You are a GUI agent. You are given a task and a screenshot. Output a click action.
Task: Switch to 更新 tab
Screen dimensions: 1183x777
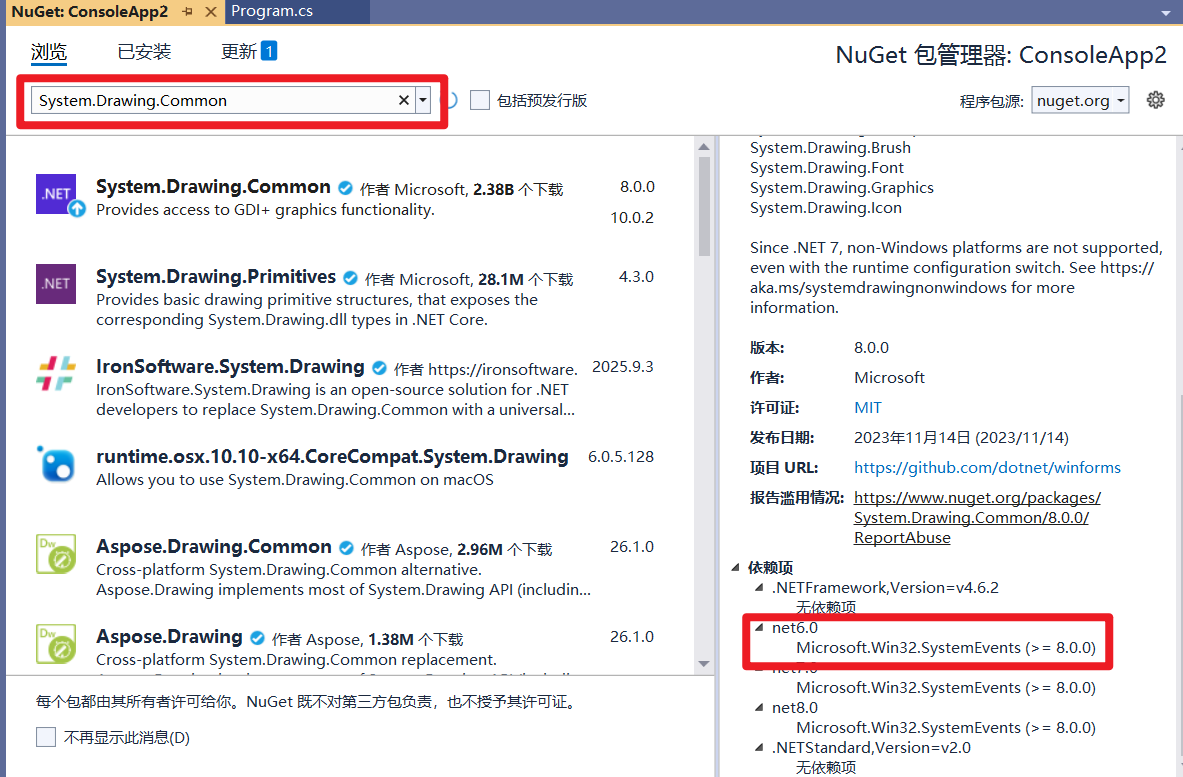click(248, 51)
